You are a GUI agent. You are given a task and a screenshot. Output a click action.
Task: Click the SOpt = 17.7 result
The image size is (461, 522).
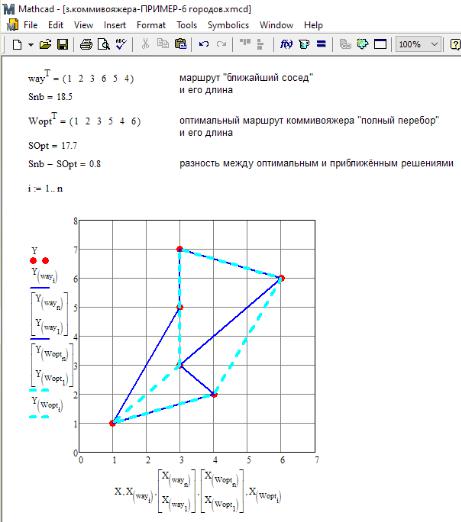coord(53,146)
